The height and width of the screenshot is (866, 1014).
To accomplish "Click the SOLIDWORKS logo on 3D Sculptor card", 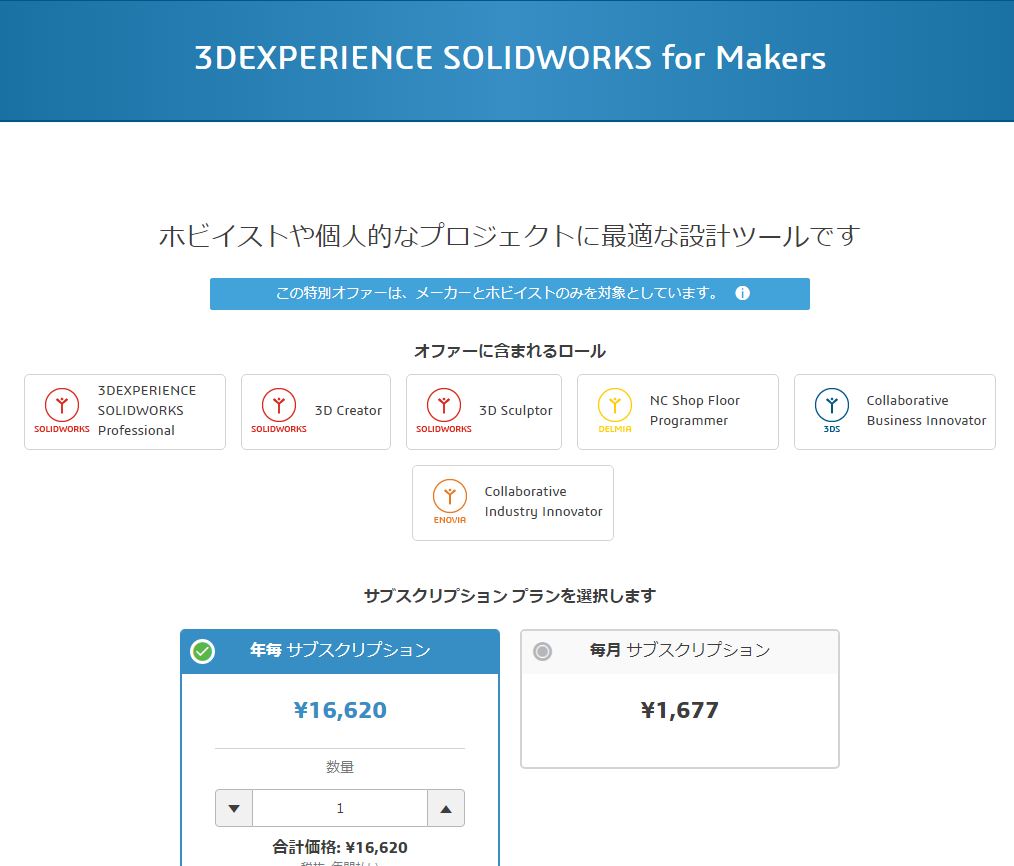I will pos(444,411).
